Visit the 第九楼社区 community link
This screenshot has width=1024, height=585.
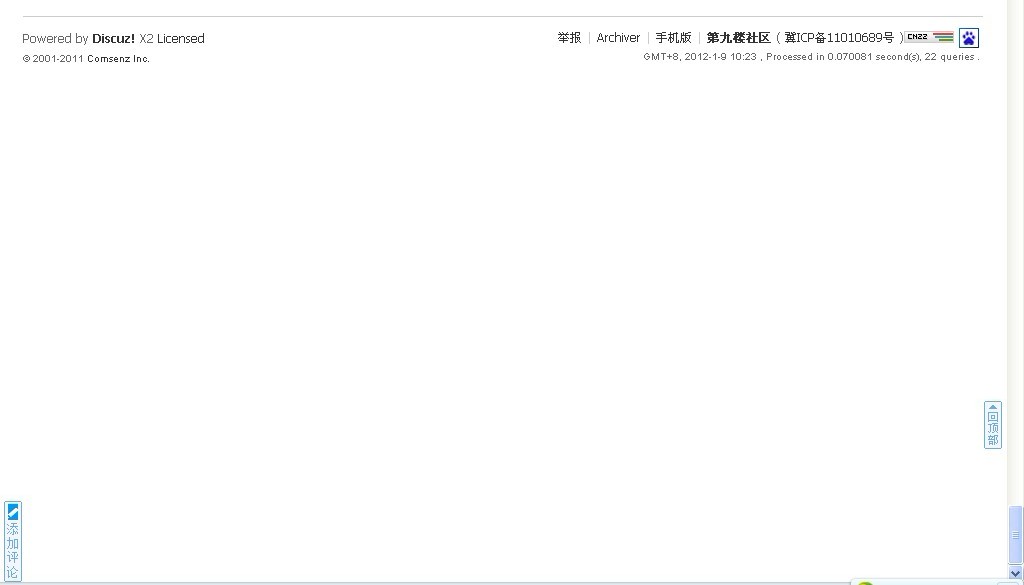[x=737, y=37]
